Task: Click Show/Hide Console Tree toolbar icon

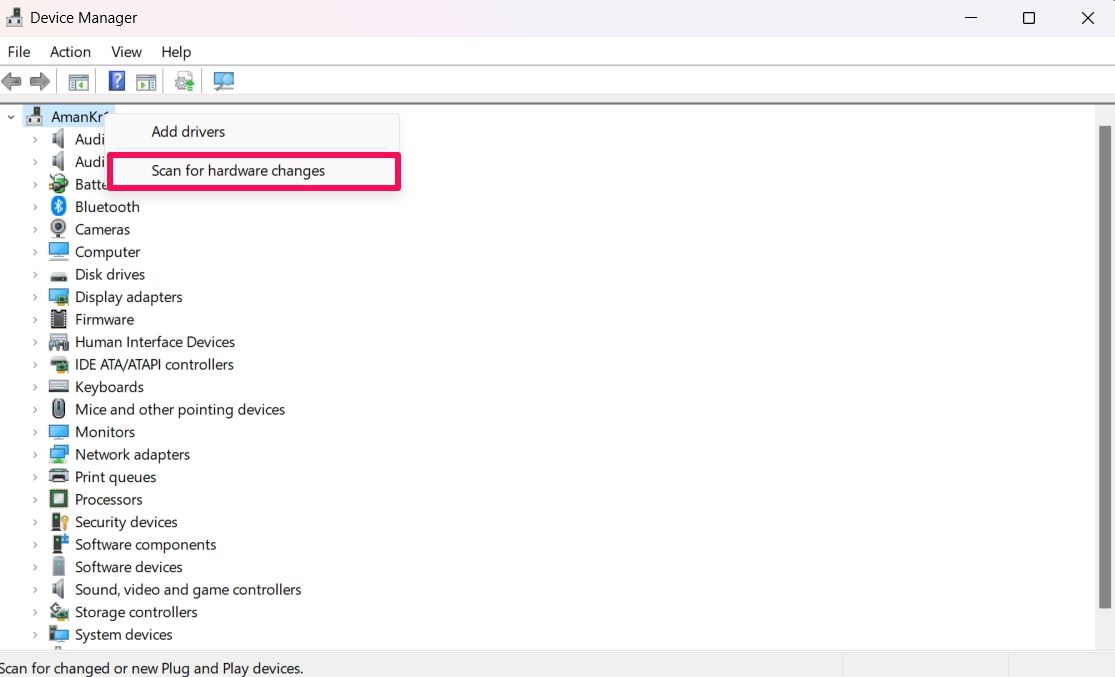Action: (78, 82)
